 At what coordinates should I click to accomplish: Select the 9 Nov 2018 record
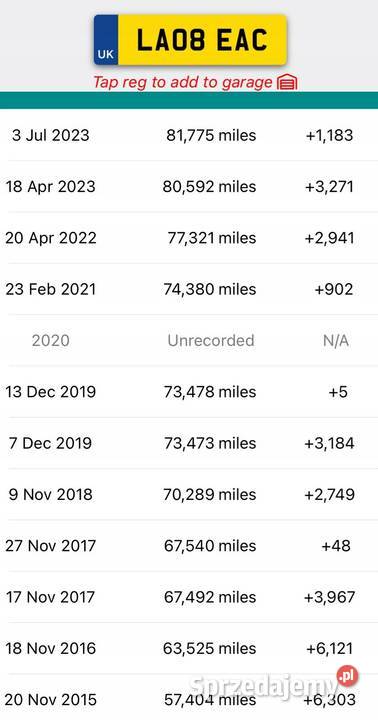[189, 495]
